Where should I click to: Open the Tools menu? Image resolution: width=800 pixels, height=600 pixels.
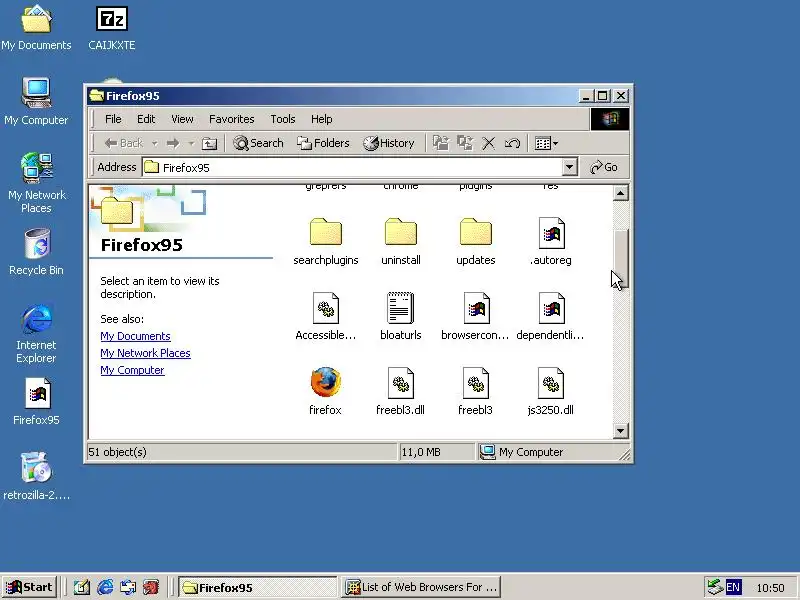tap(283, 119)
